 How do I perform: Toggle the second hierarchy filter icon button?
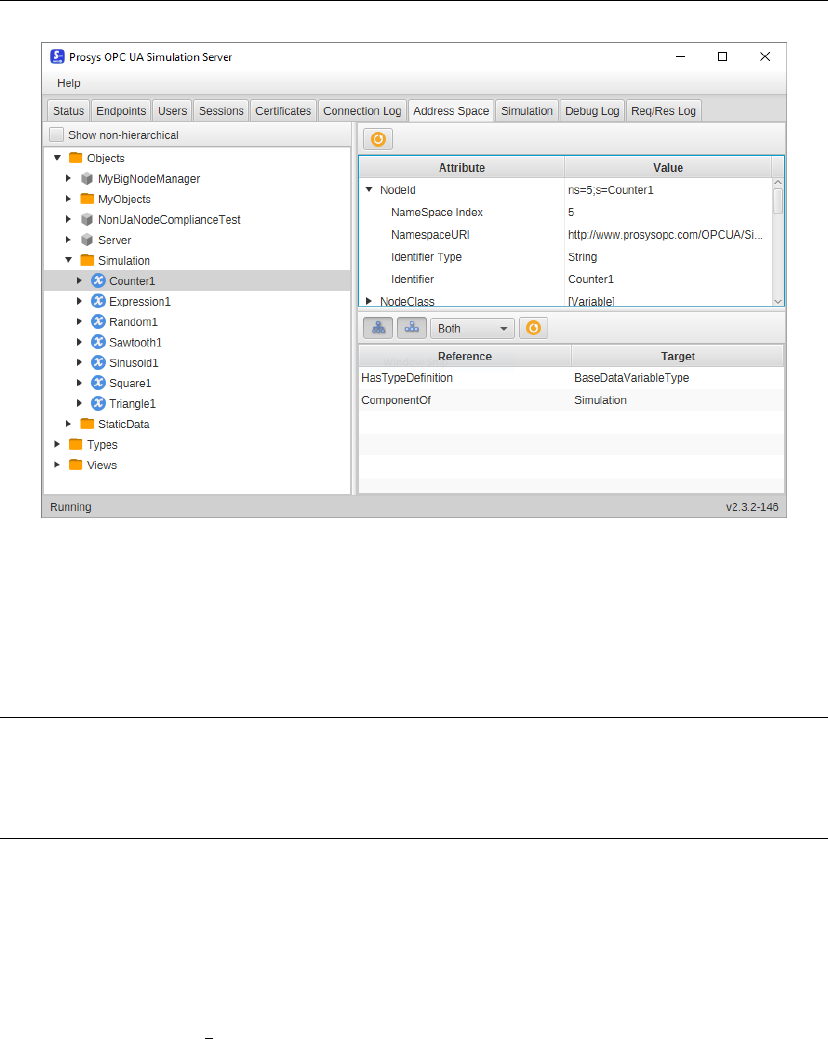pos(411,328)
